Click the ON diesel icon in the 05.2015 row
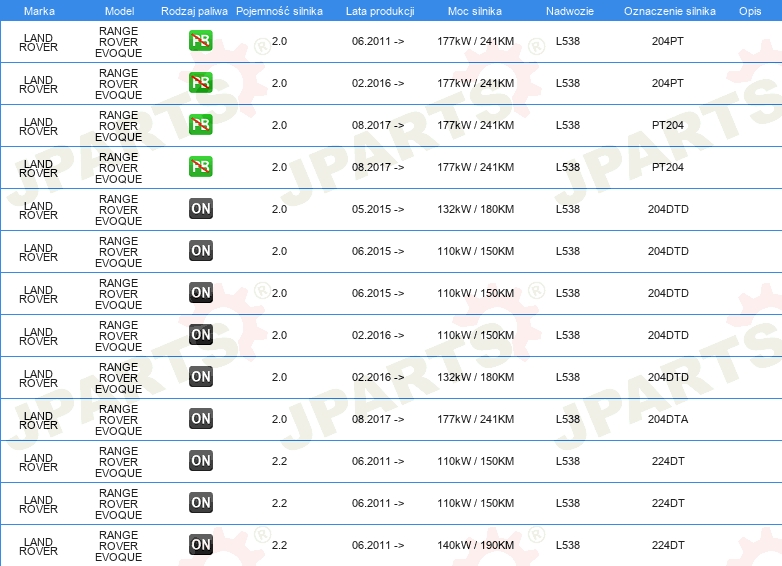The width and height of the screenshot is (782, 566). coord(200,209)
